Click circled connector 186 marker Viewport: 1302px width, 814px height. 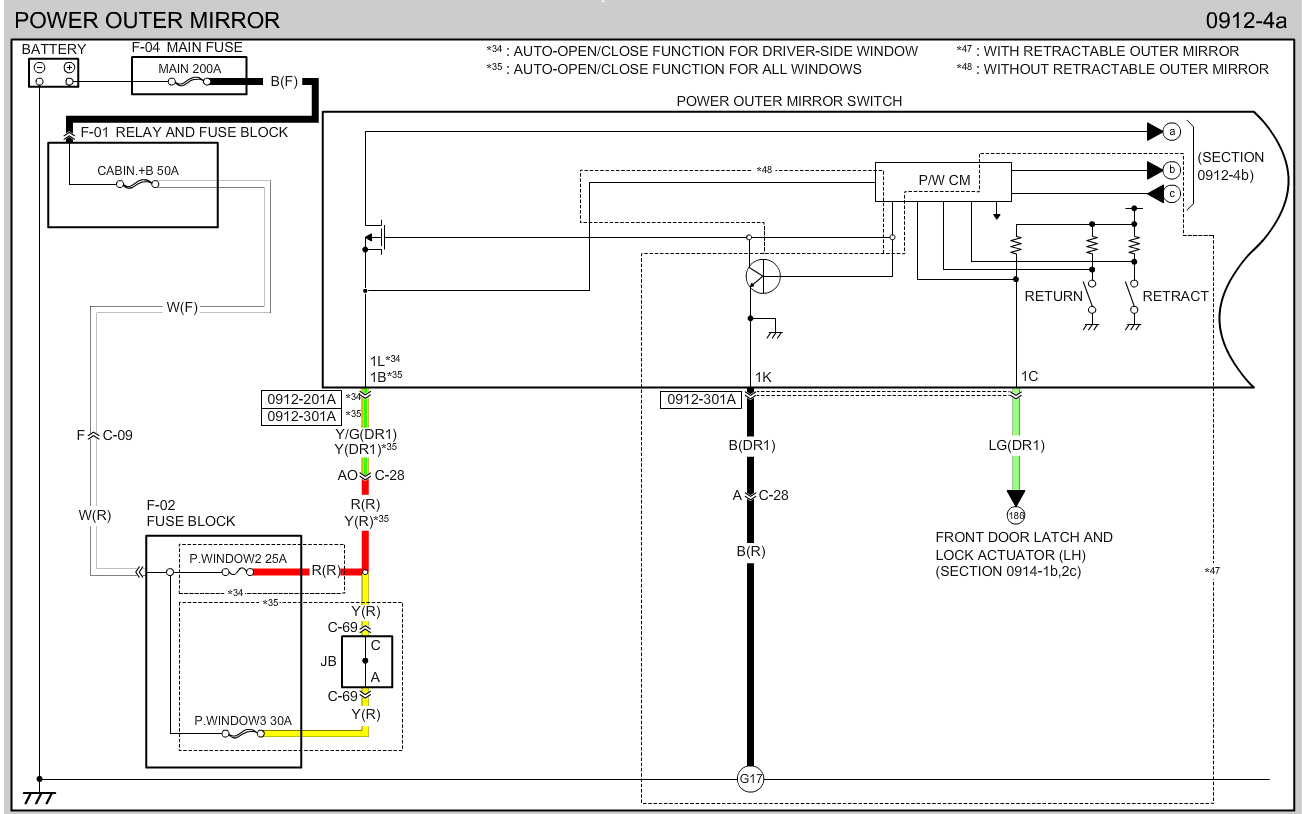[x=1016, y=516]
